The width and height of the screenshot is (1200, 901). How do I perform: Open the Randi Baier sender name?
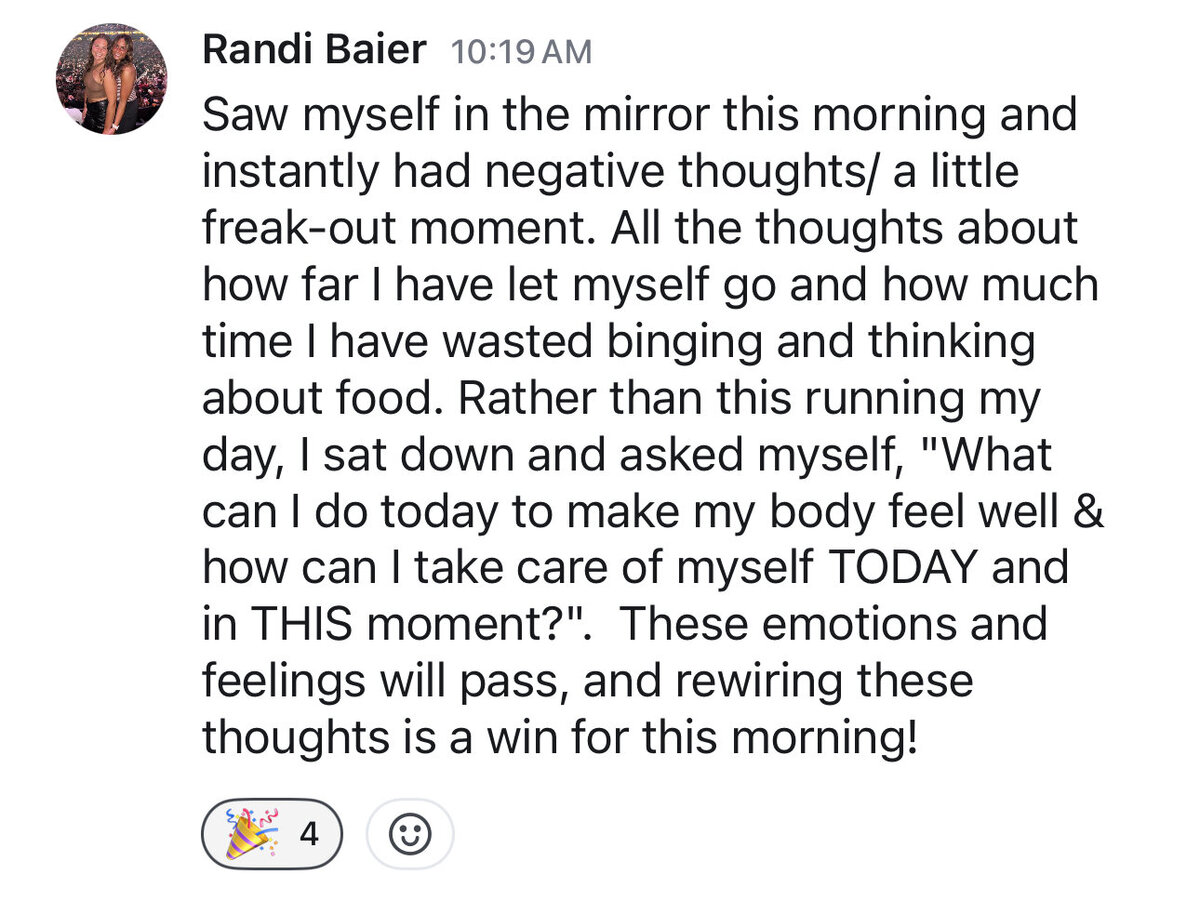click(314, 50)
